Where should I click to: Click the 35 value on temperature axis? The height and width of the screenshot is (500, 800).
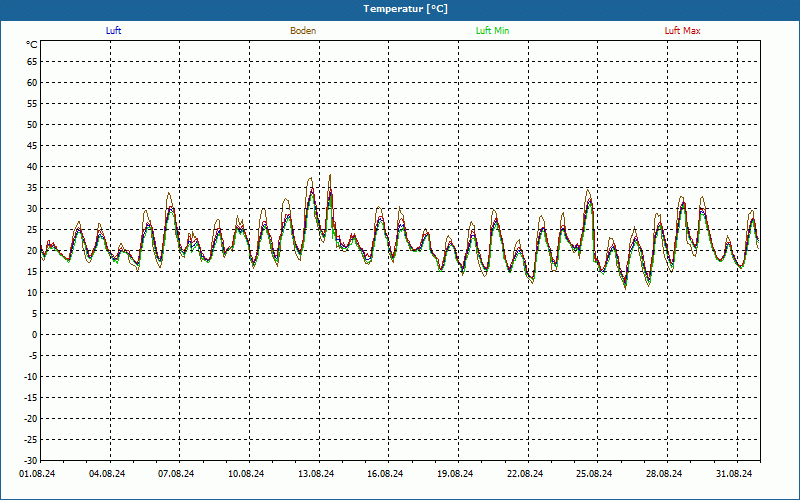pos(32,188)
